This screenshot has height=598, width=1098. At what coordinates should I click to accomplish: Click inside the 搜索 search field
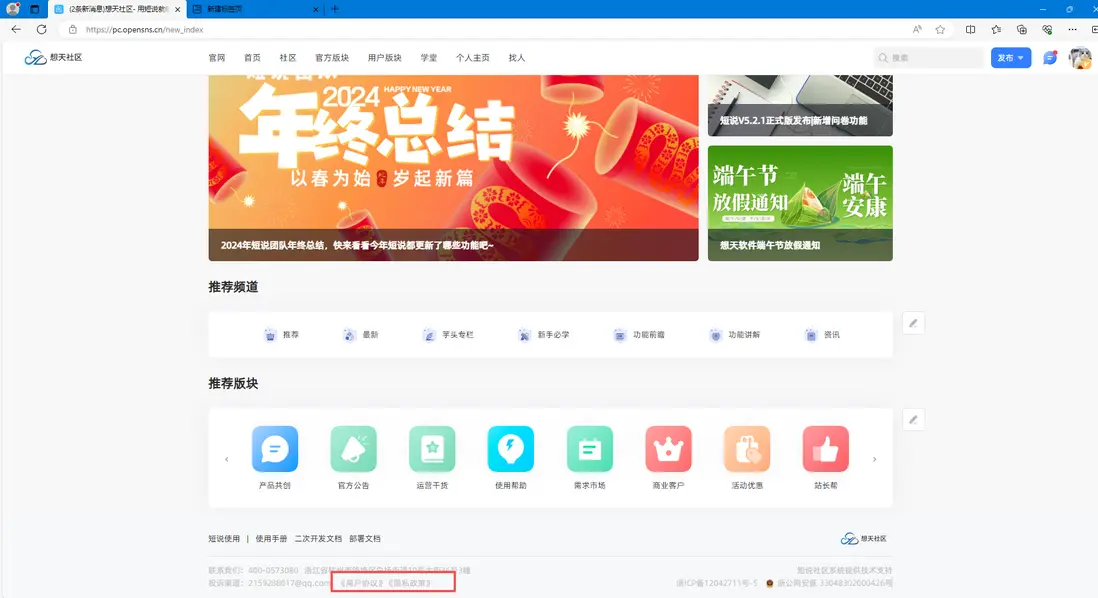pyautogui.click(x=930, y=57)
